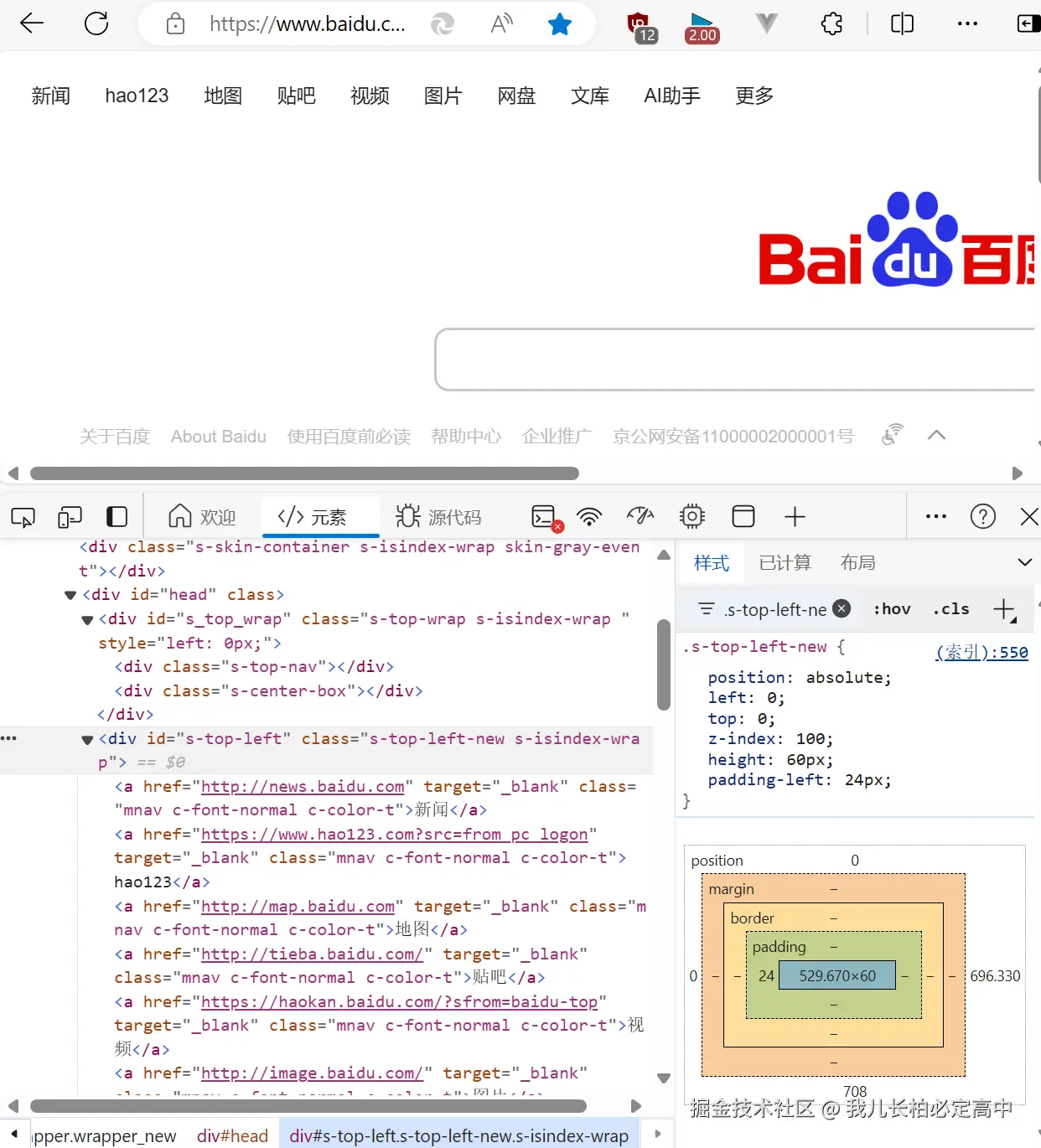
Task: Select the 布局 pane tab
Action: [x=857, y=562]
